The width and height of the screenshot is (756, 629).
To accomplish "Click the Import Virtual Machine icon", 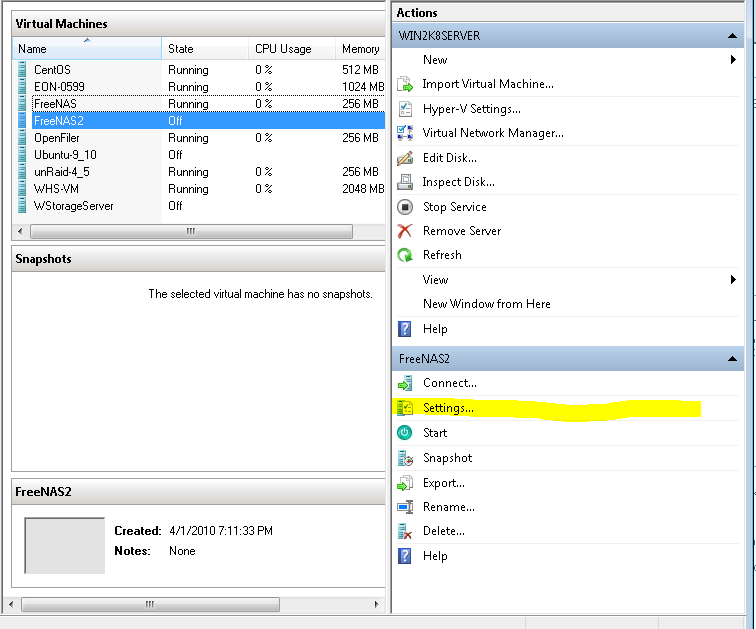I will pos(405,84).
